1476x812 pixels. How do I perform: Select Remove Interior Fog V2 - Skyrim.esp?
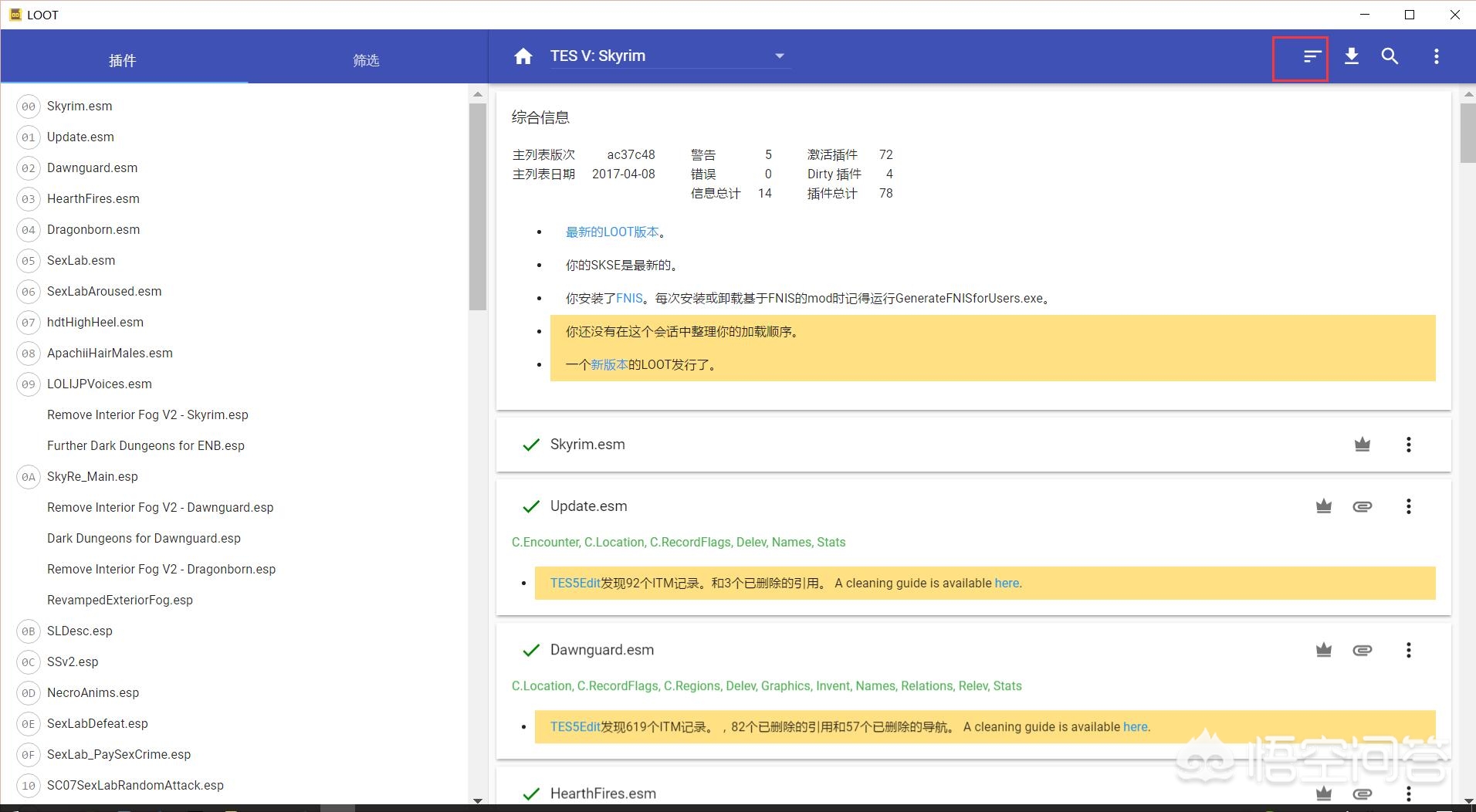pos(147,414)
